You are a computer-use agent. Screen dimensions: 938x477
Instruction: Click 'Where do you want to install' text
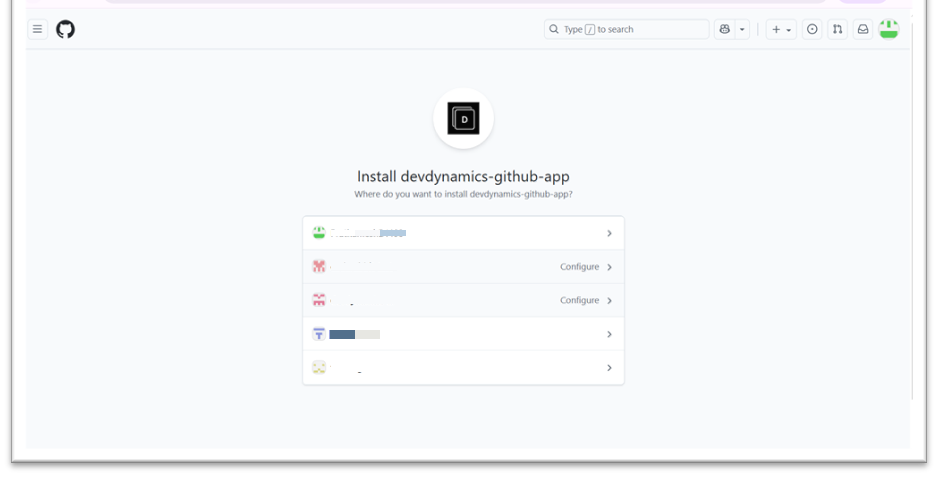pos(463,194)
